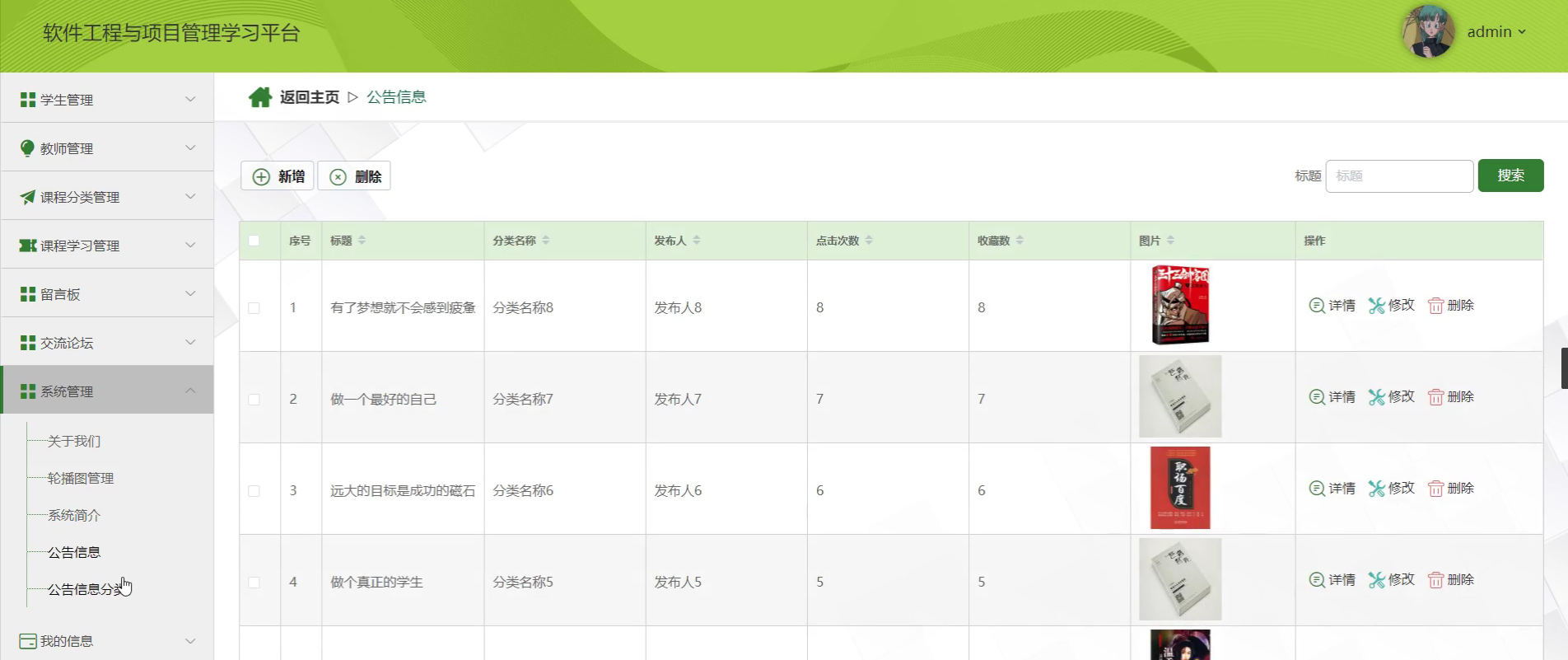Open 详情 for row 做一个最好的自己

tap(1332, 397)
